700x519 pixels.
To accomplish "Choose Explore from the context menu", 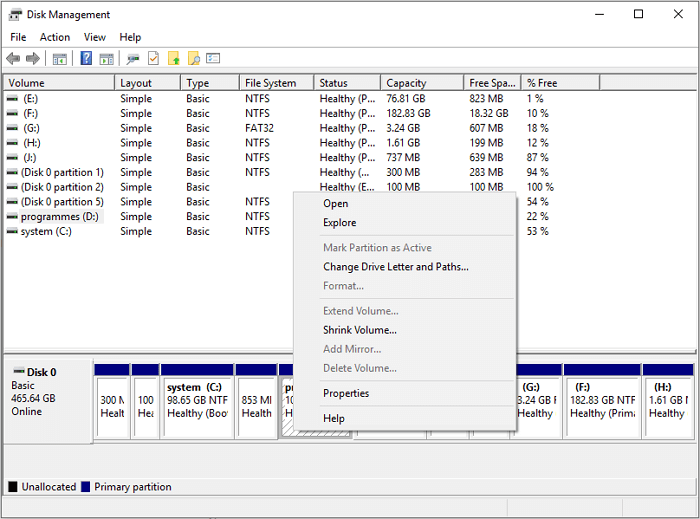I will click(x=339, y=223).
